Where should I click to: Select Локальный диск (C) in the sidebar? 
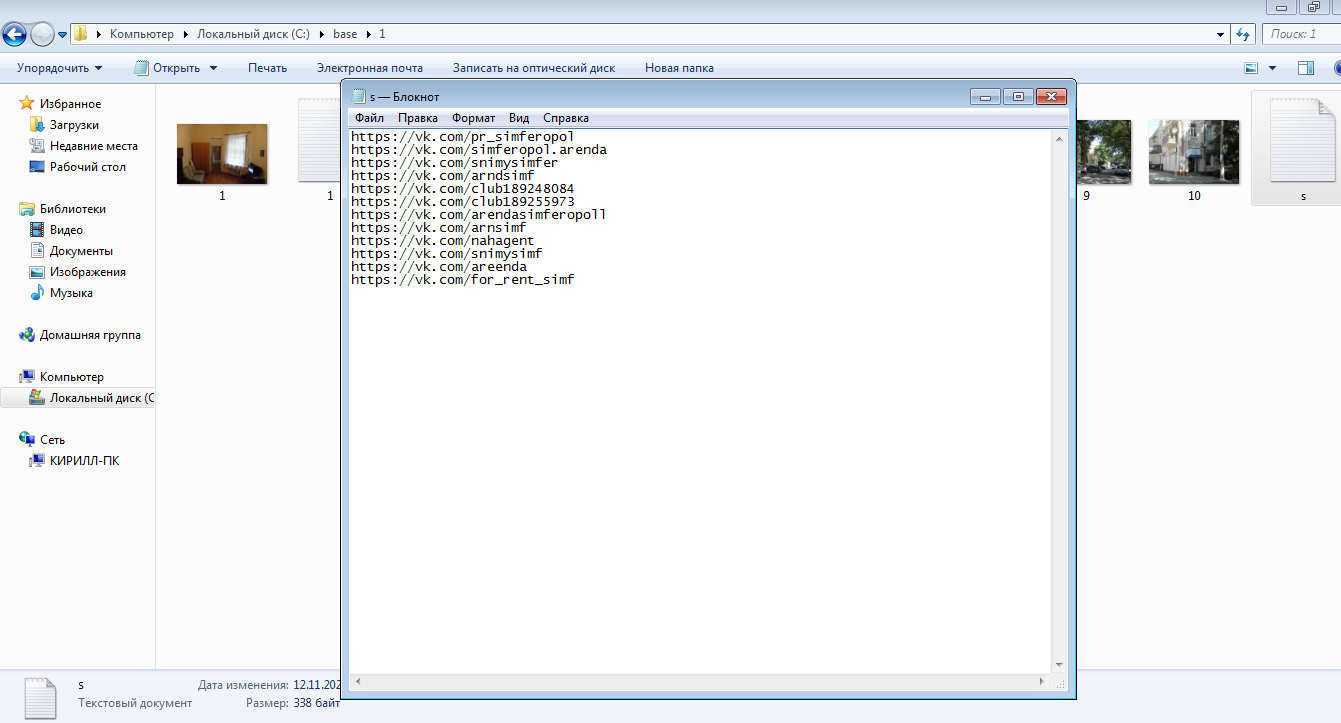pos(92,398)
